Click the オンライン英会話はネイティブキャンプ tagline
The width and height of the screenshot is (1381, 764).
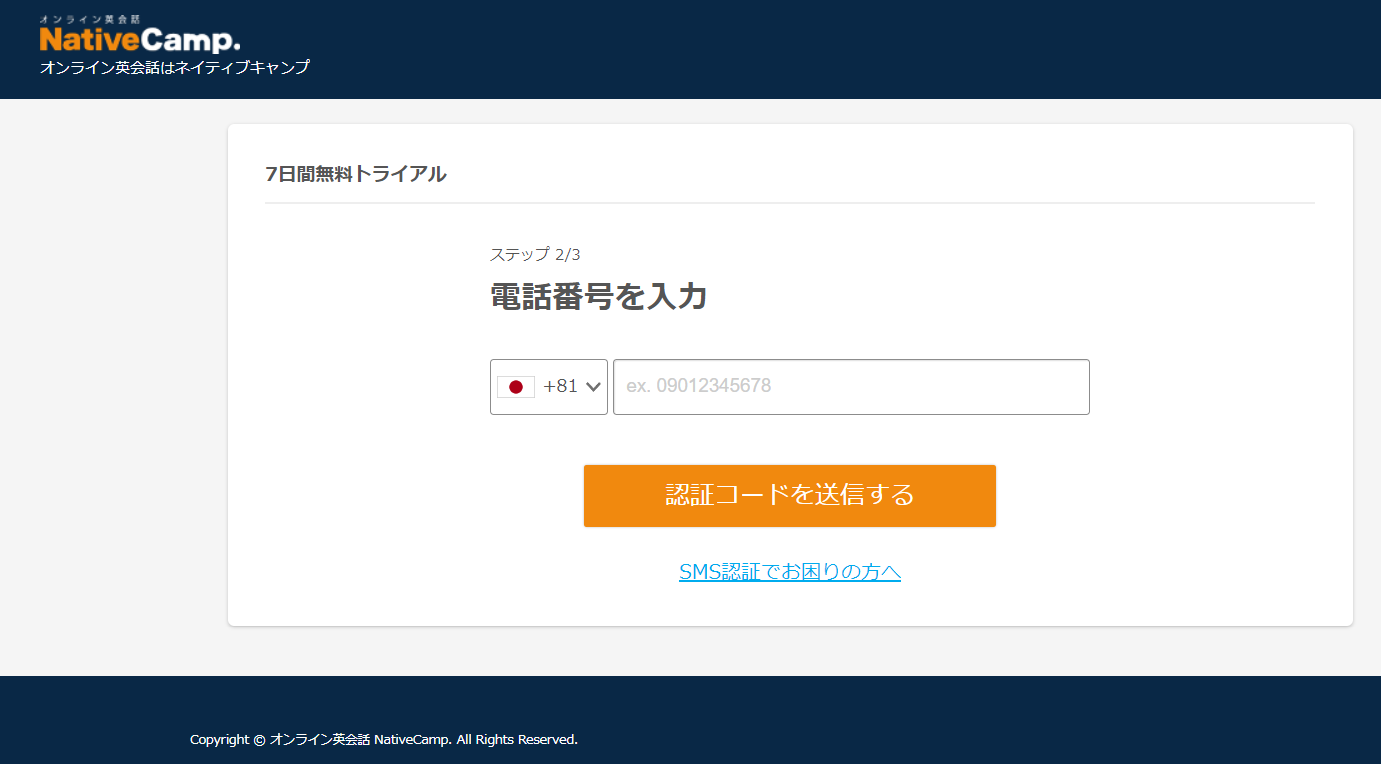(x=175, y=68)
